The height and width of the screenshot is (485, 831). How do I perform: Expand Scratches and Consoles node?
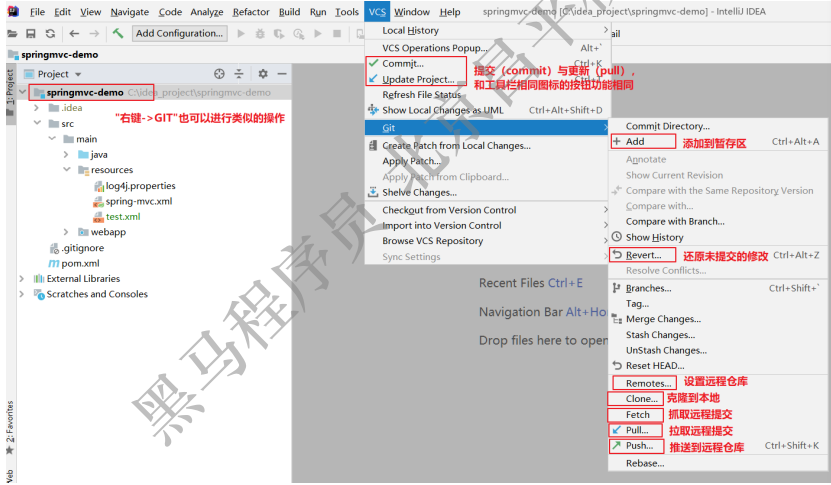(x=22, y=294)
